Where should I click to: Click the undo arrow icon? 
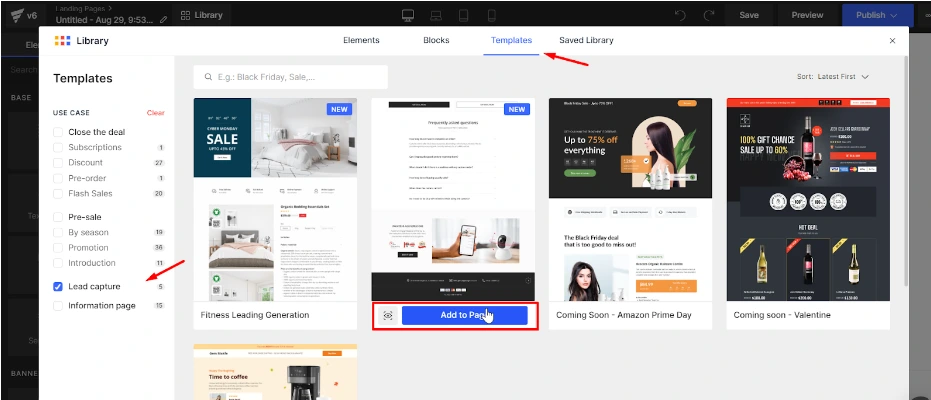[681, 15]
